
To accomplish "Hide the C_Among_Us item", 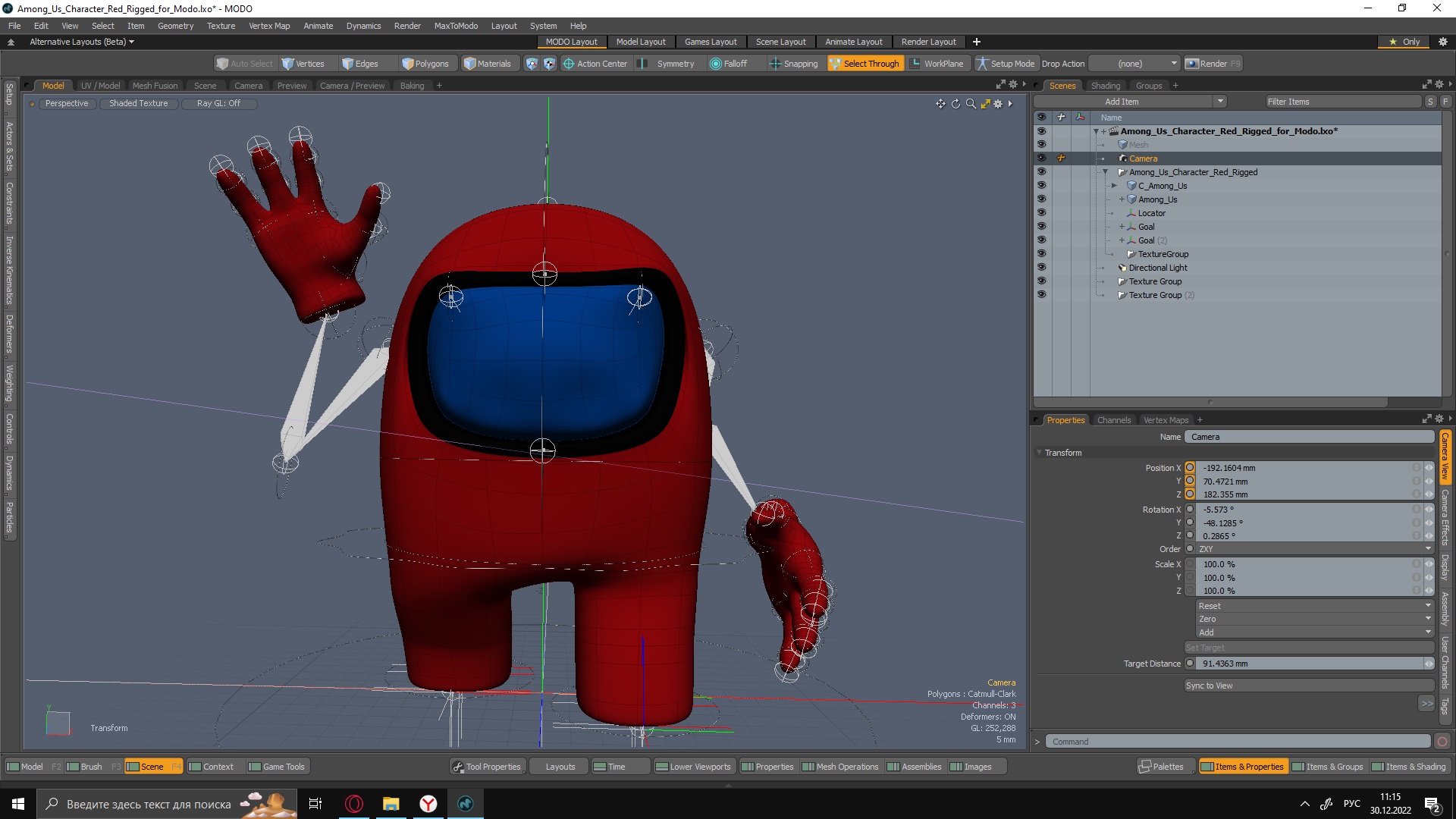I will pyautogui.click(x=1041, y=186).
